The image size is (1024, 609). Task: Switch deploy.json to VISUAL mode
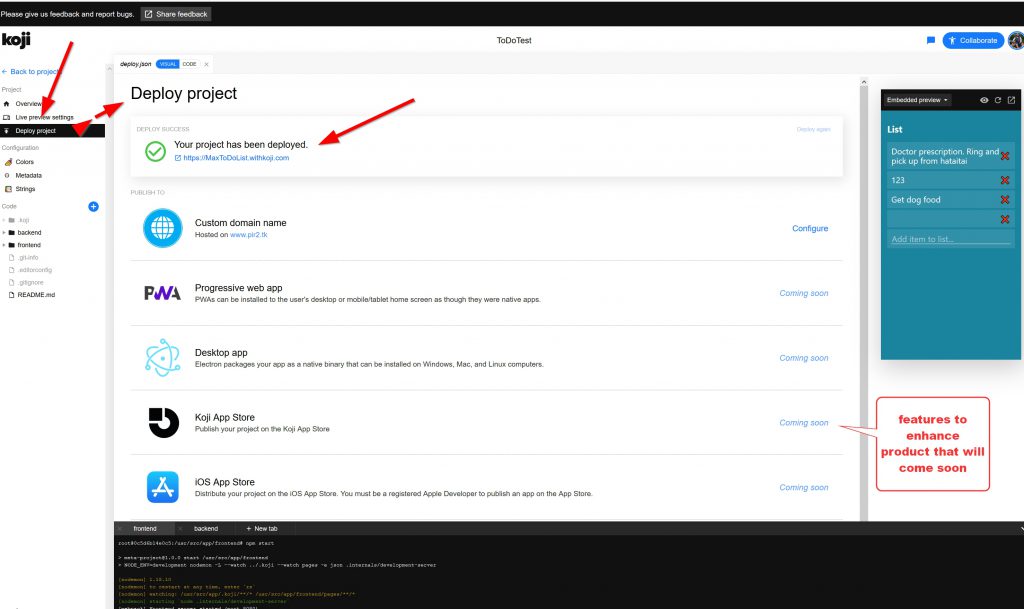click(x=167, y=64)
